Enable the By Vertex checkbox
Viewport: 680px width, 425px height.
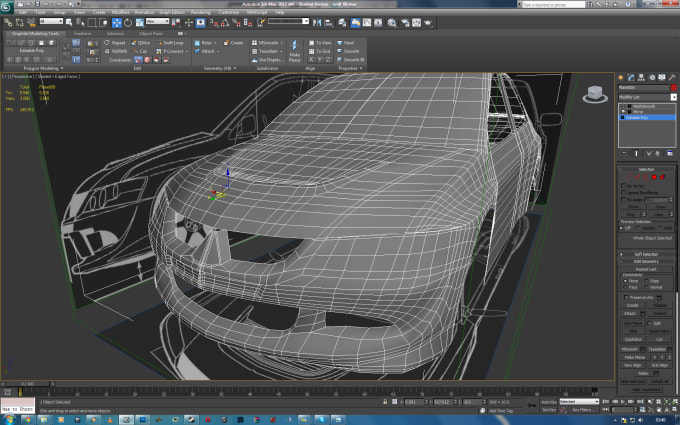pyautogui.click(x=624, y=186)
